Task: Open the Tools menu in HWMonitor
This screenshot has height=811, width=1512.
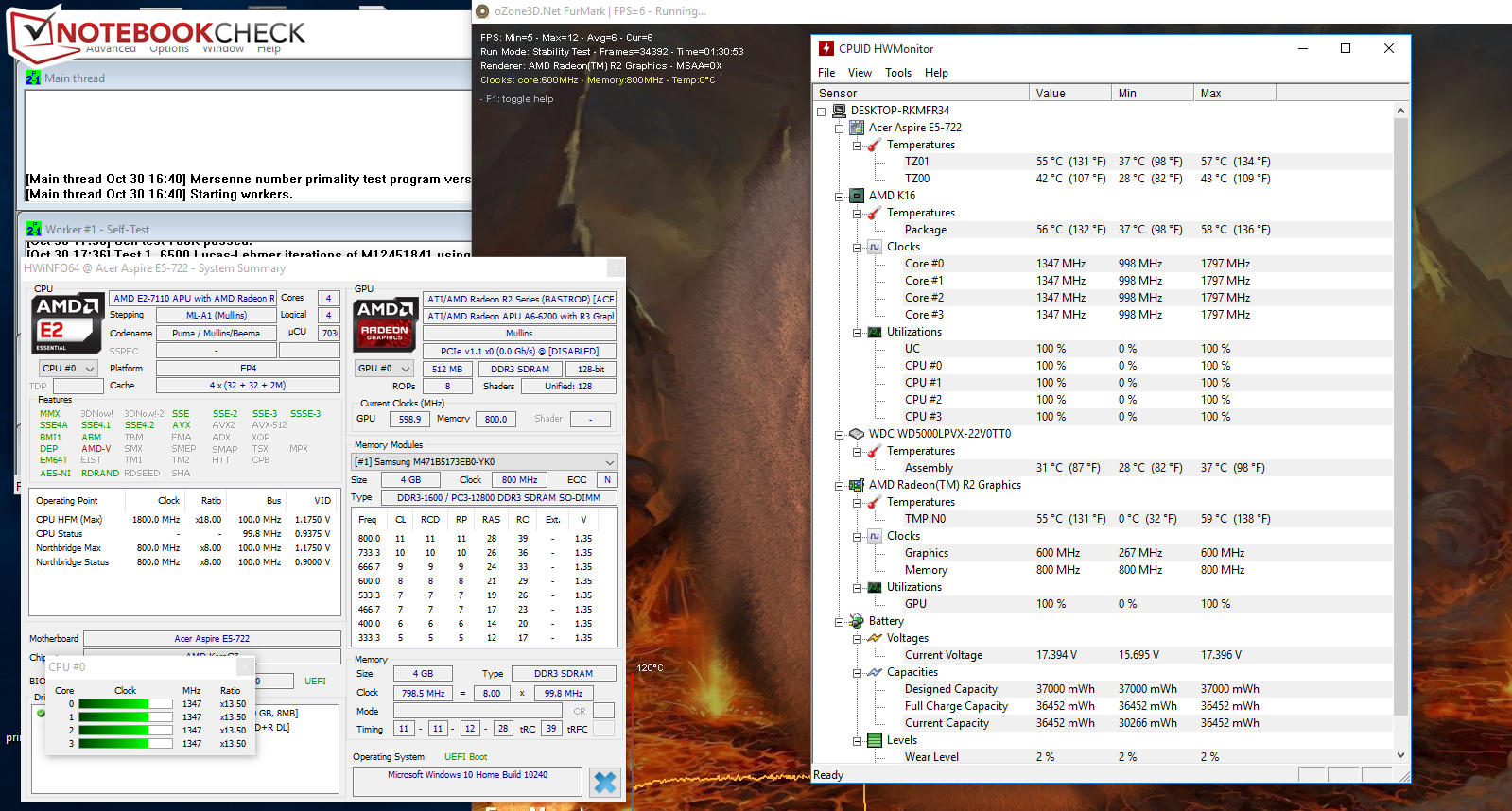Action: coord(898,73)
